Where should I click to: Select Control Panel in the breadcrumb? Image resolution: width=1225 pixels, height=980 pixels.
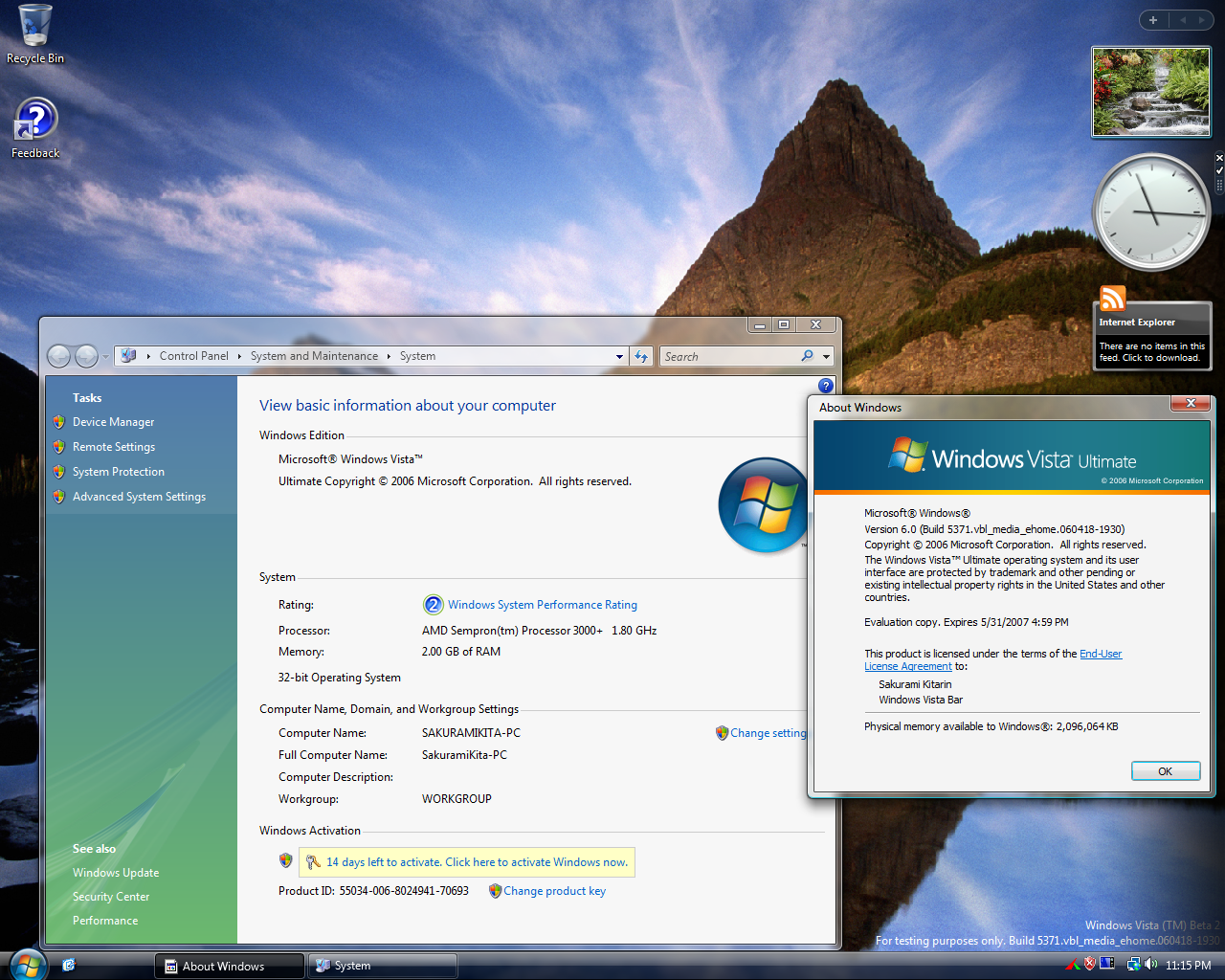coord(194,356)
